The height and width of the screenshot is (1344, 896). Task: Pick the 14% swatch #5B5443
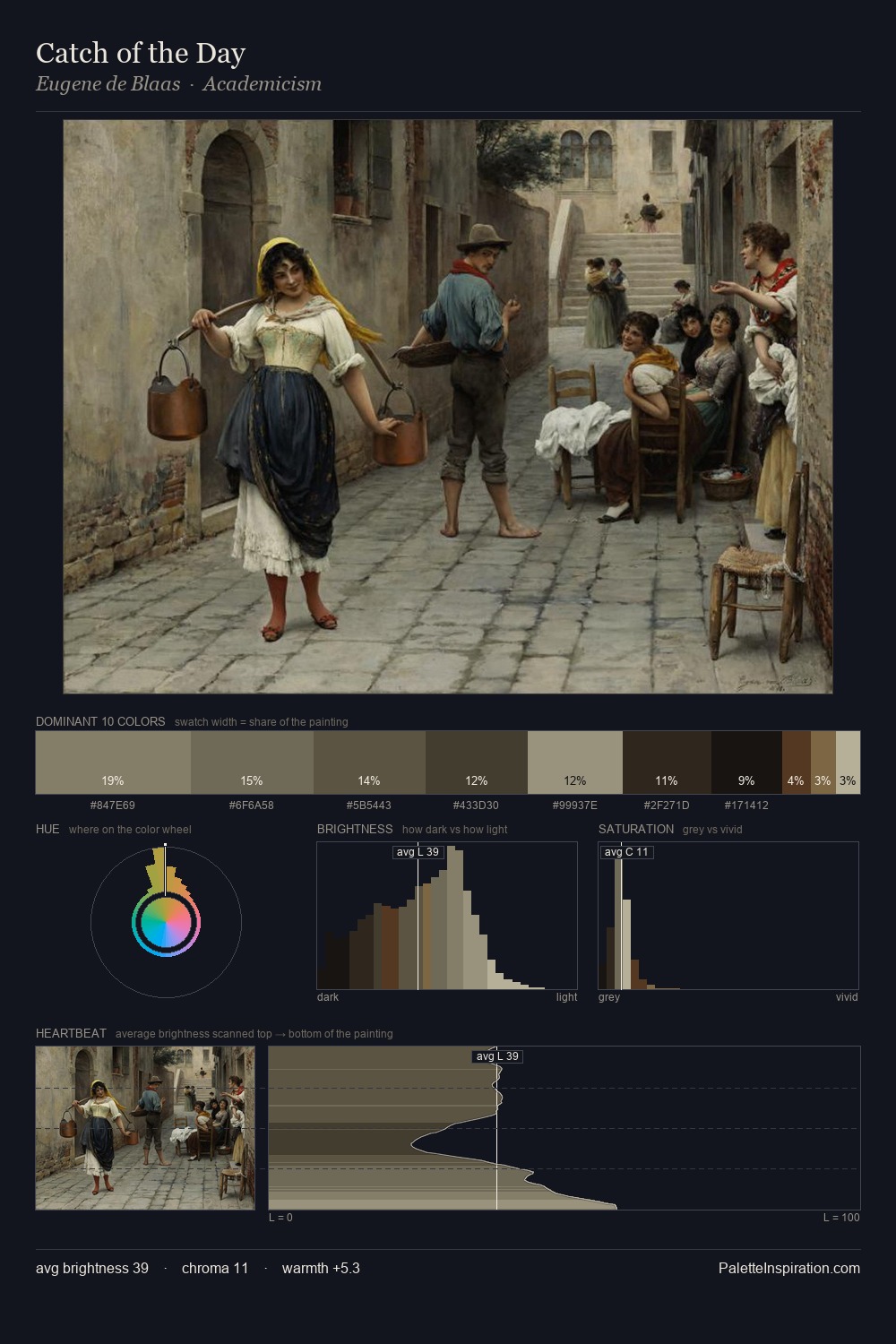369,762
